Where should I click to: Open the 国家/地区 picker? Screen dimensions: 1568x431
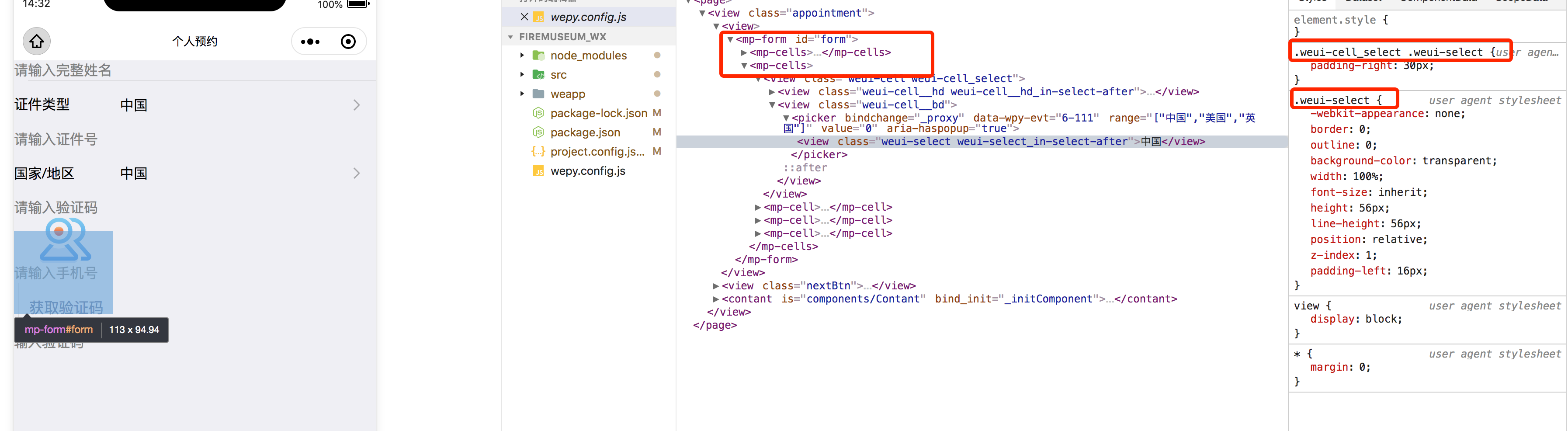[195, 174]
